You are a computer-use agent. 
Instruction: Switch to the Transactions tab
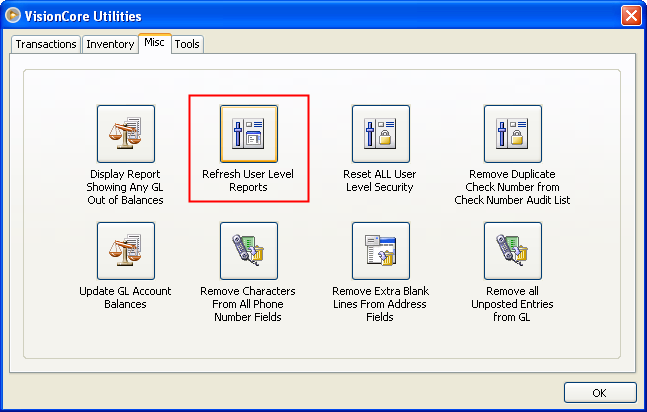(46, 44)
